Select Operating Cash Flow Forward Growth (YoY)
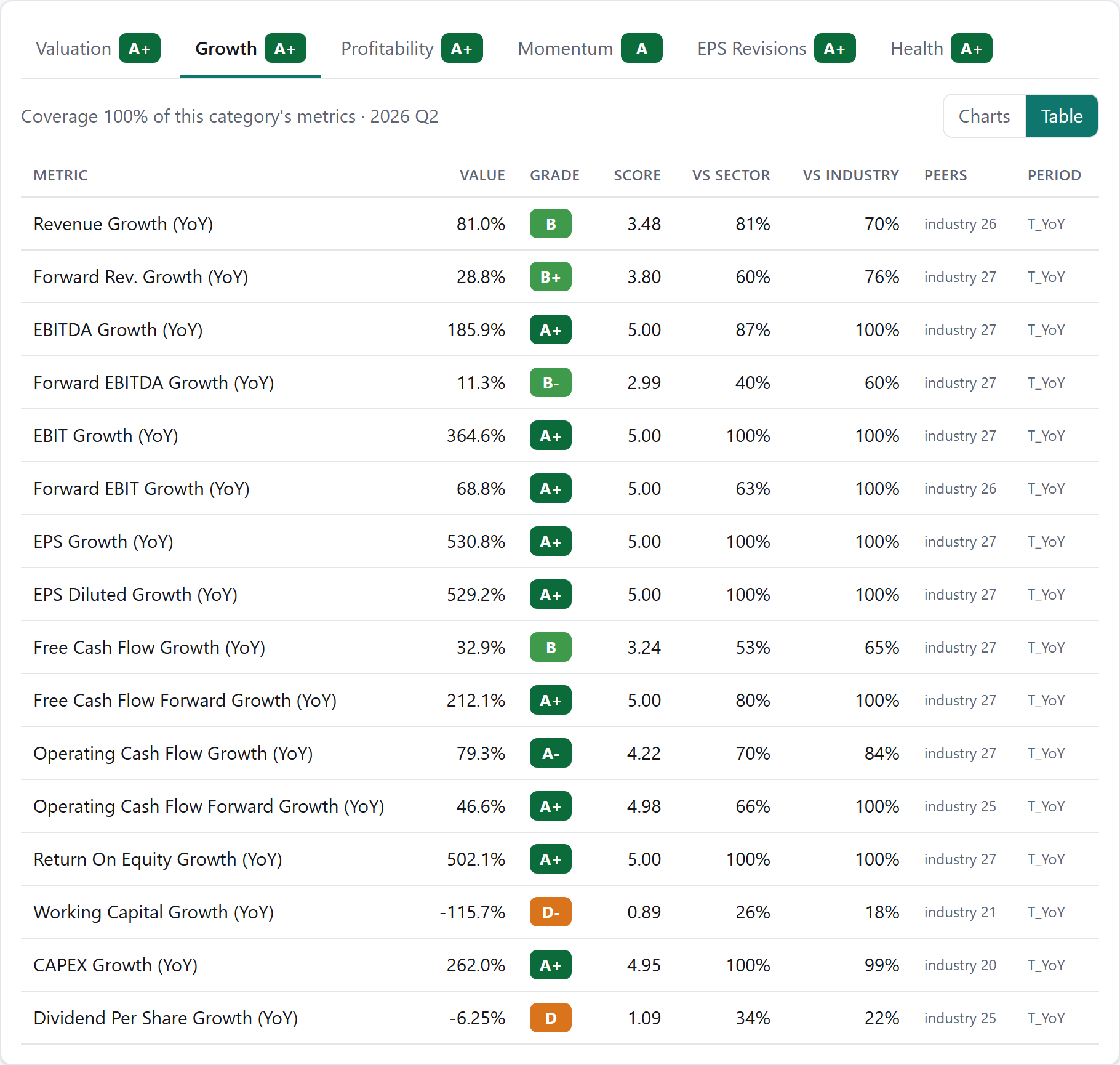 209,806
